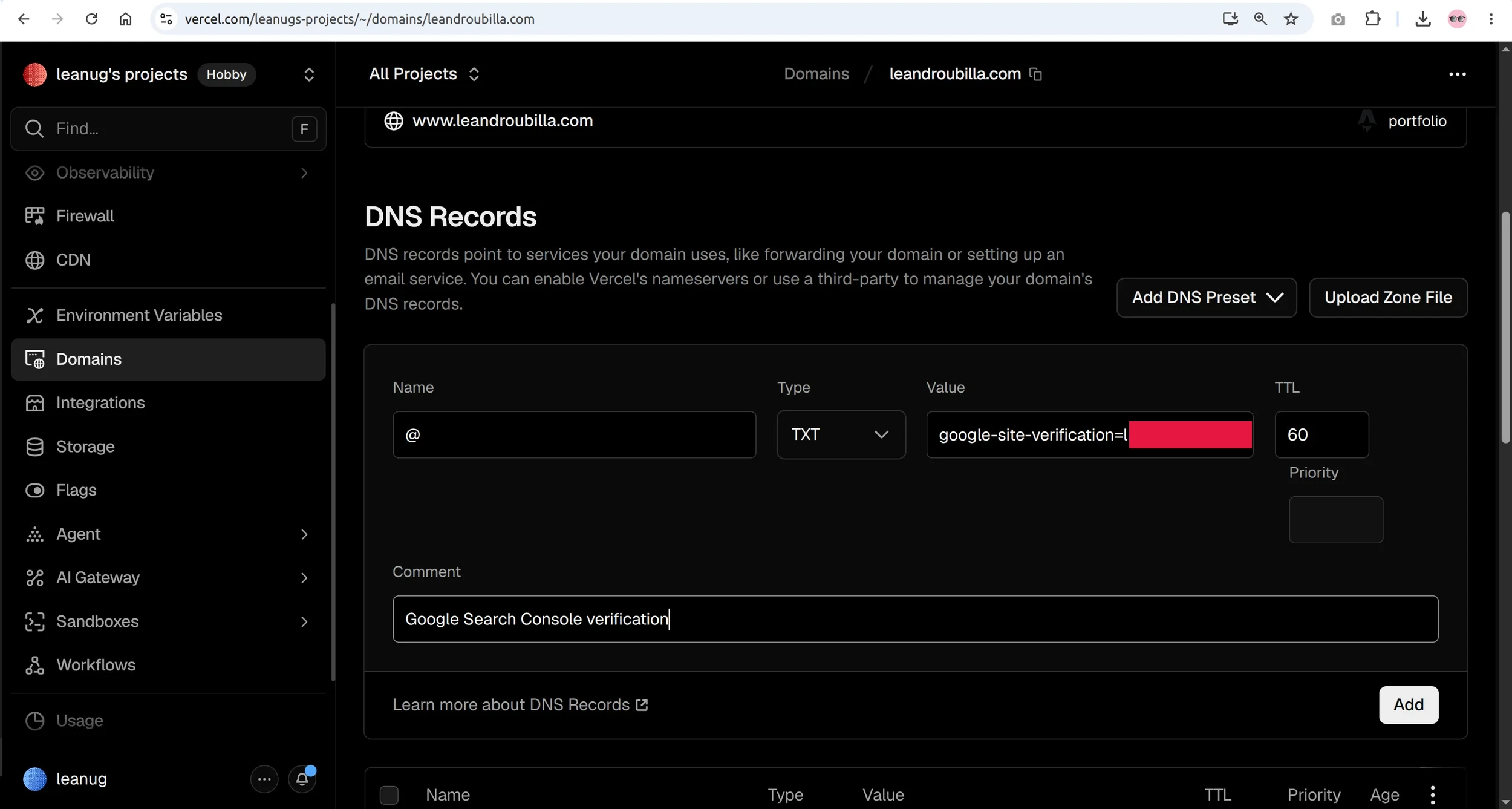This screenshot has height=809, width=1512.
Task: Open the All Projects selector
Action: click(425, 74)
